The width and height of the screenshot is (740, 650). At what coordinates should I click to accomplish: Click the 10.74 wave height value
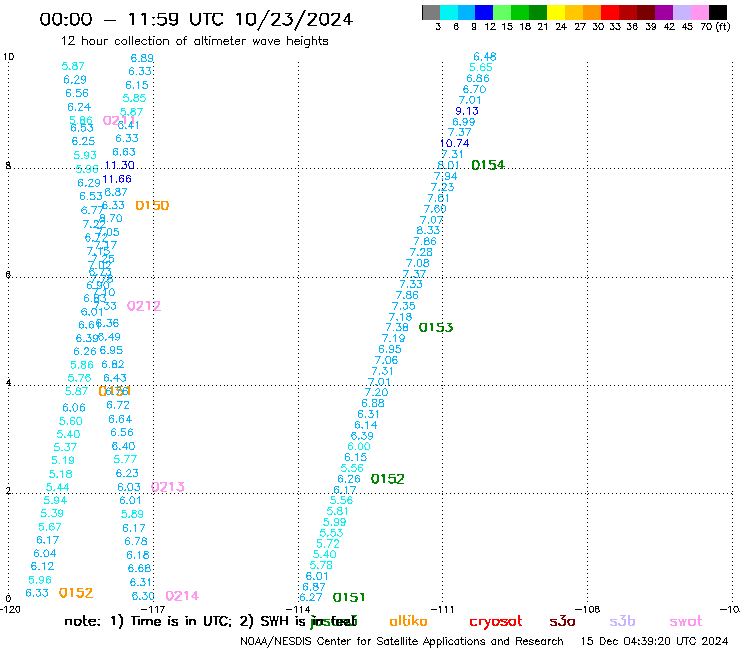click(x=454, y=144)
